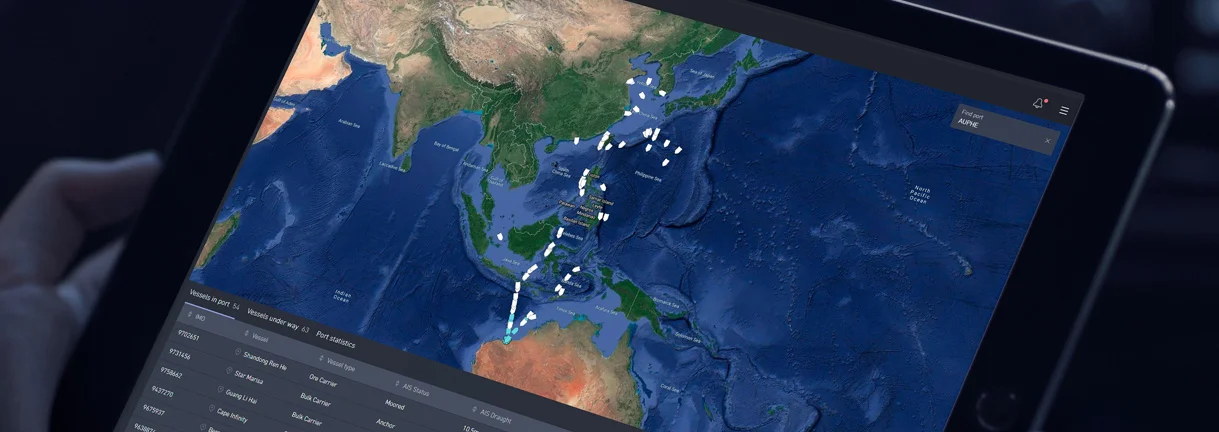This screenshot has width=1219, height=432.
Task: Click IMO number 9702651
Action: click(188, 335)
